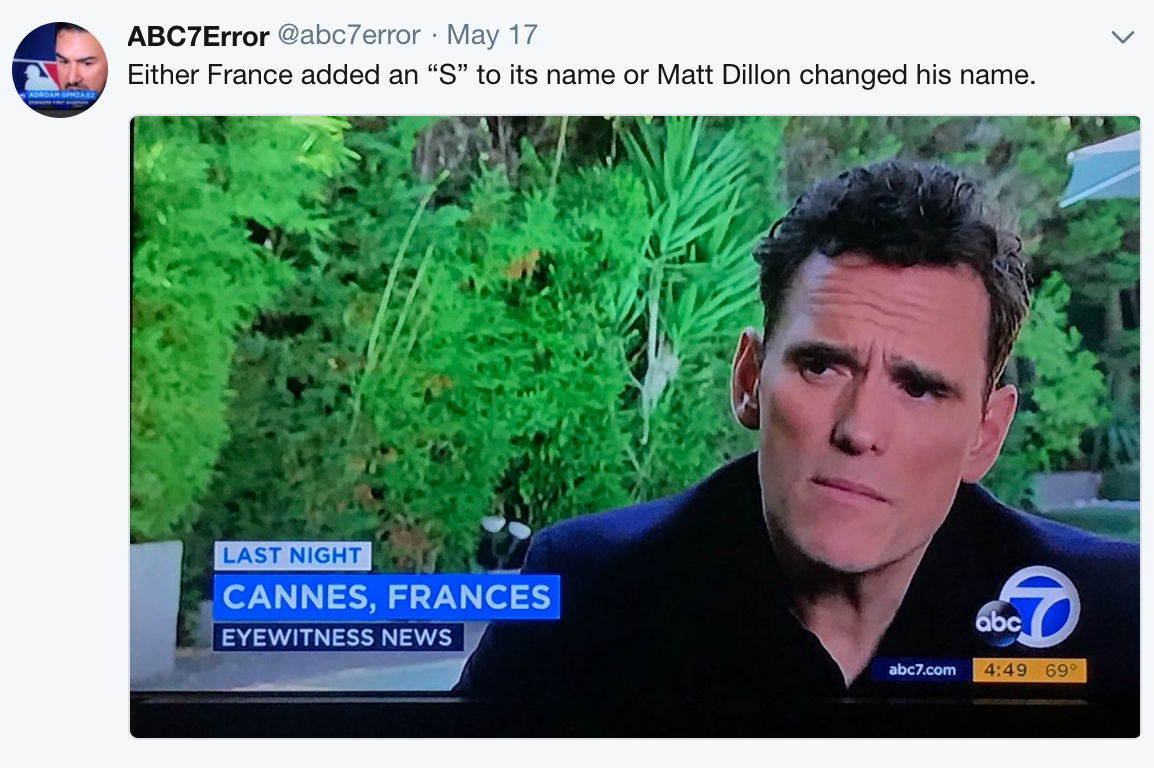Click the umbrella edge in photo corner
This screenshot has width=1154, height=768.
pos(1101,168)
